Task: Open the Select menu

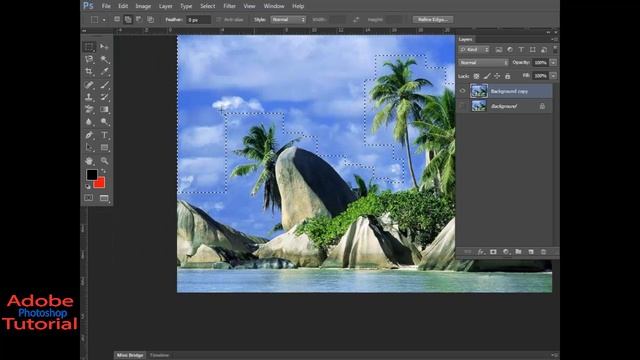Action: (x=208, y=6)
